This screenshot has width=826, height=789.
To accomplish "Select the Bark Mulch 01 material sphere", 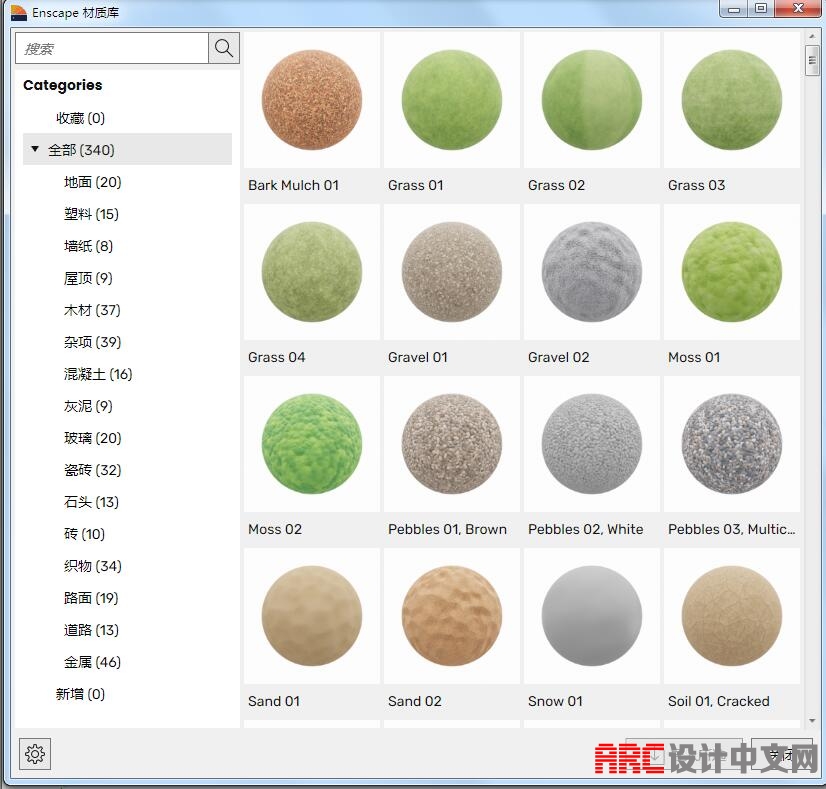I will (x=312, y=100).
